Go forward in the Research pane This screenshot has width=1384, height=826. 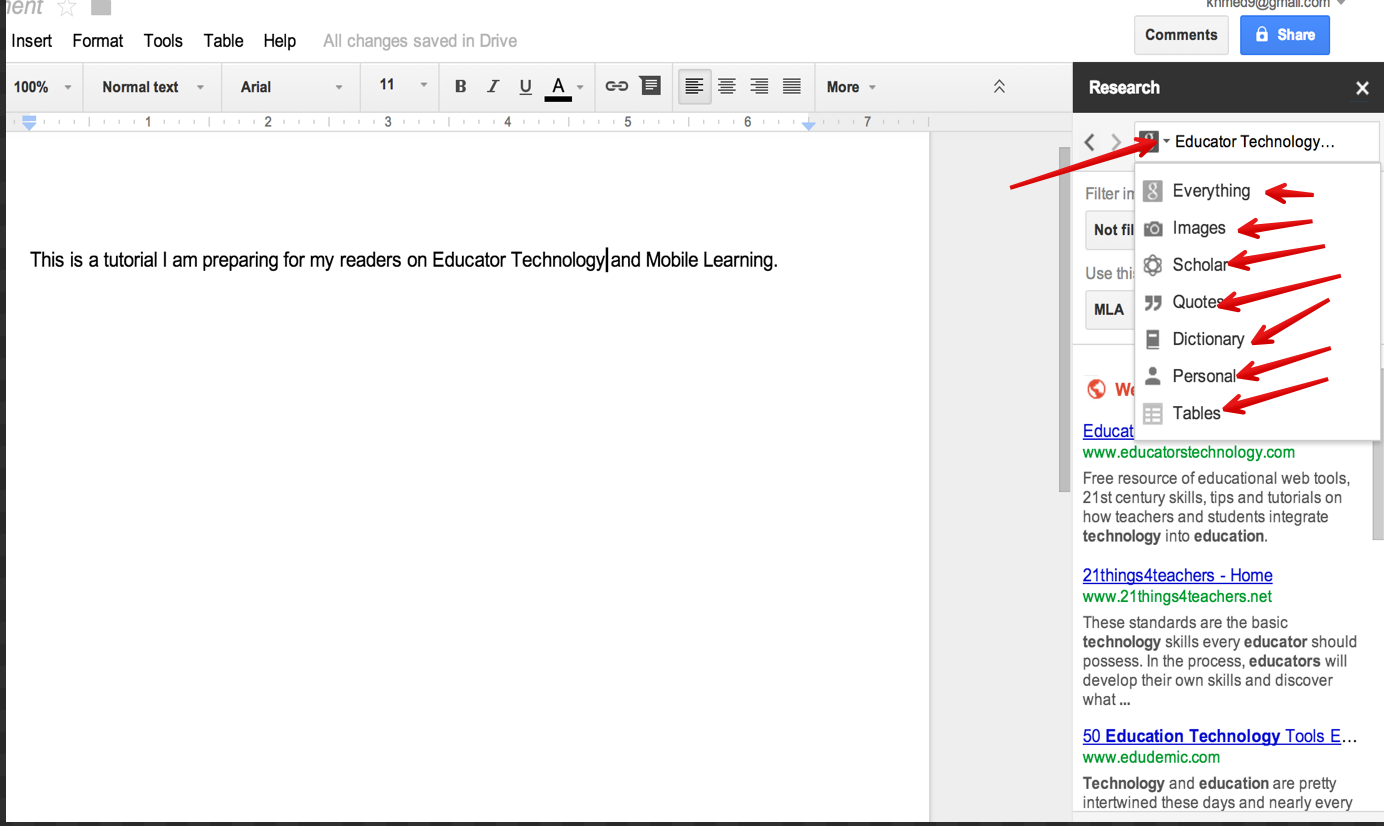(x=1116, y=142)
